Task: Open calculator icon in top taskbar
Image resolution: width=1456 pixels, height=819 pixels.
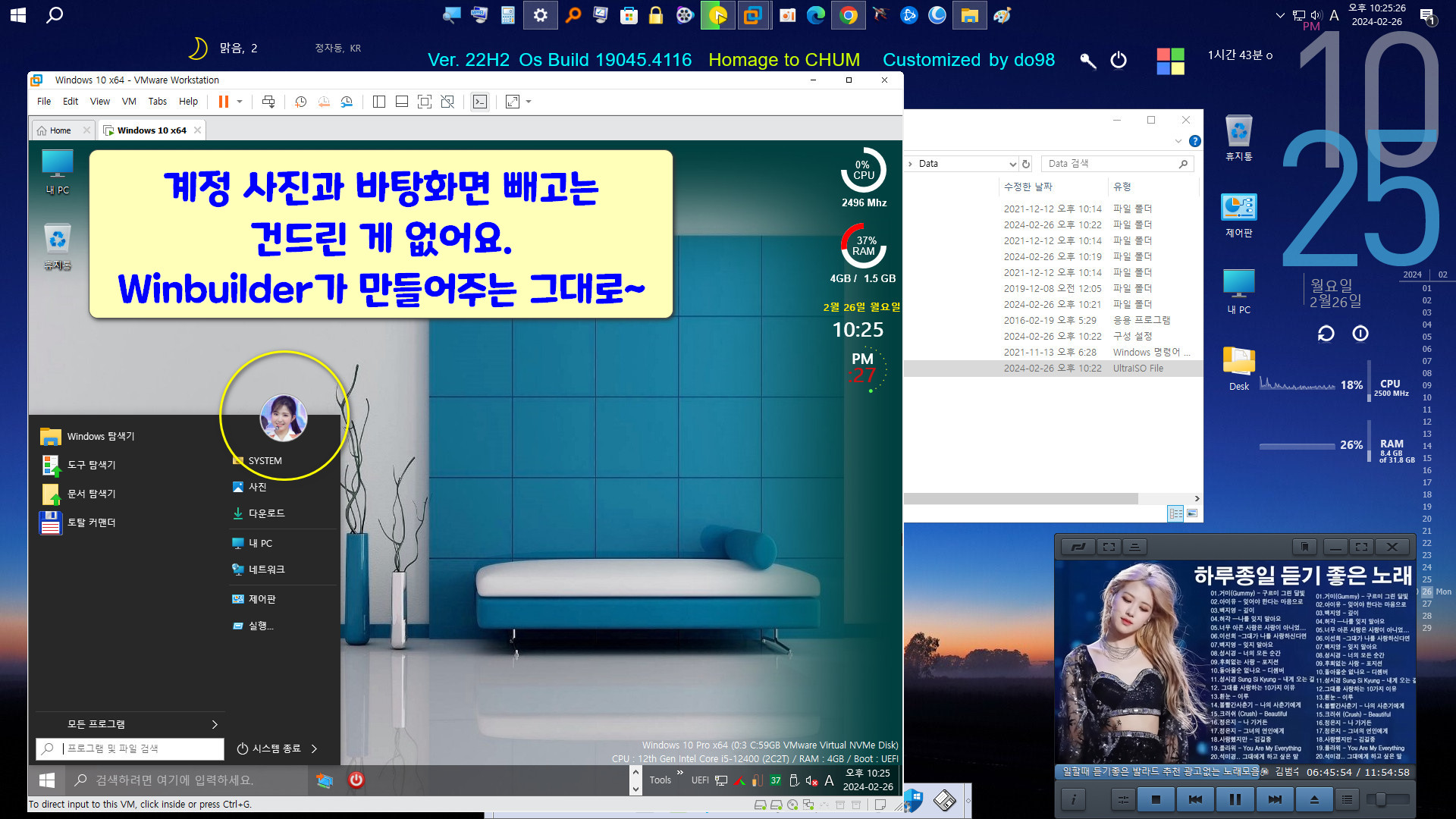Action: 508,15
